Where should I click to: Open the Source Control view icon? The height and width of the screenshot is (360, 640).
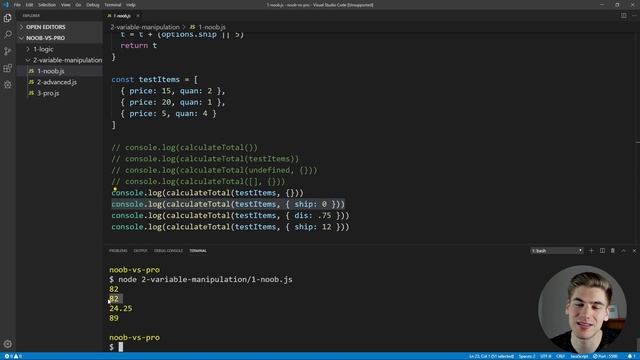7,51
